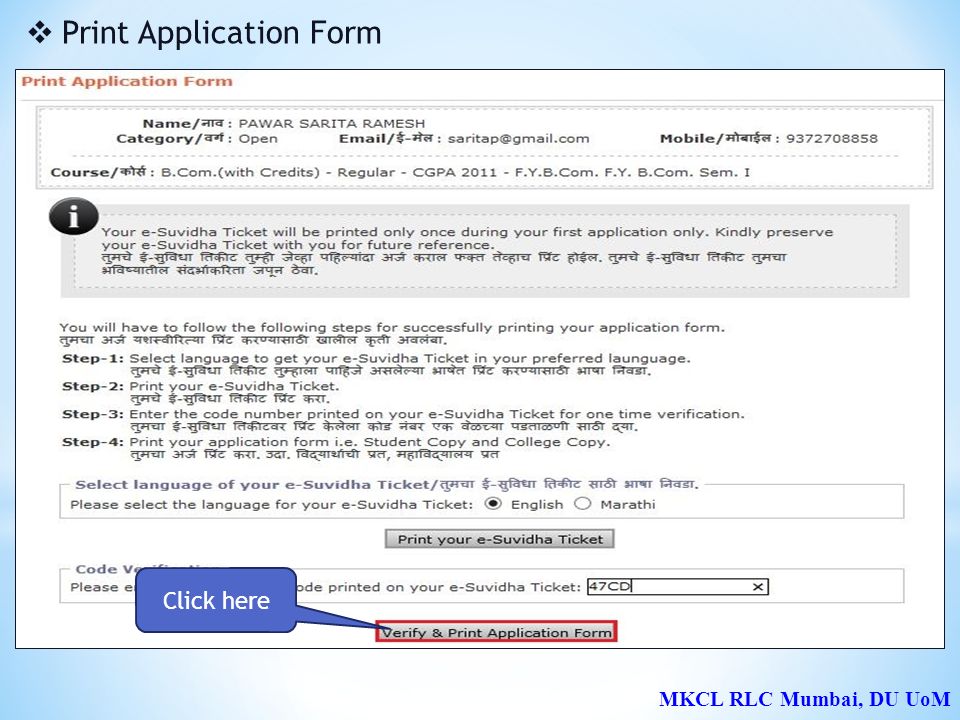Screen dimensions: 960x720
Task: Click the B.Com.(with Credits) course text
Action: pos(455,173)
